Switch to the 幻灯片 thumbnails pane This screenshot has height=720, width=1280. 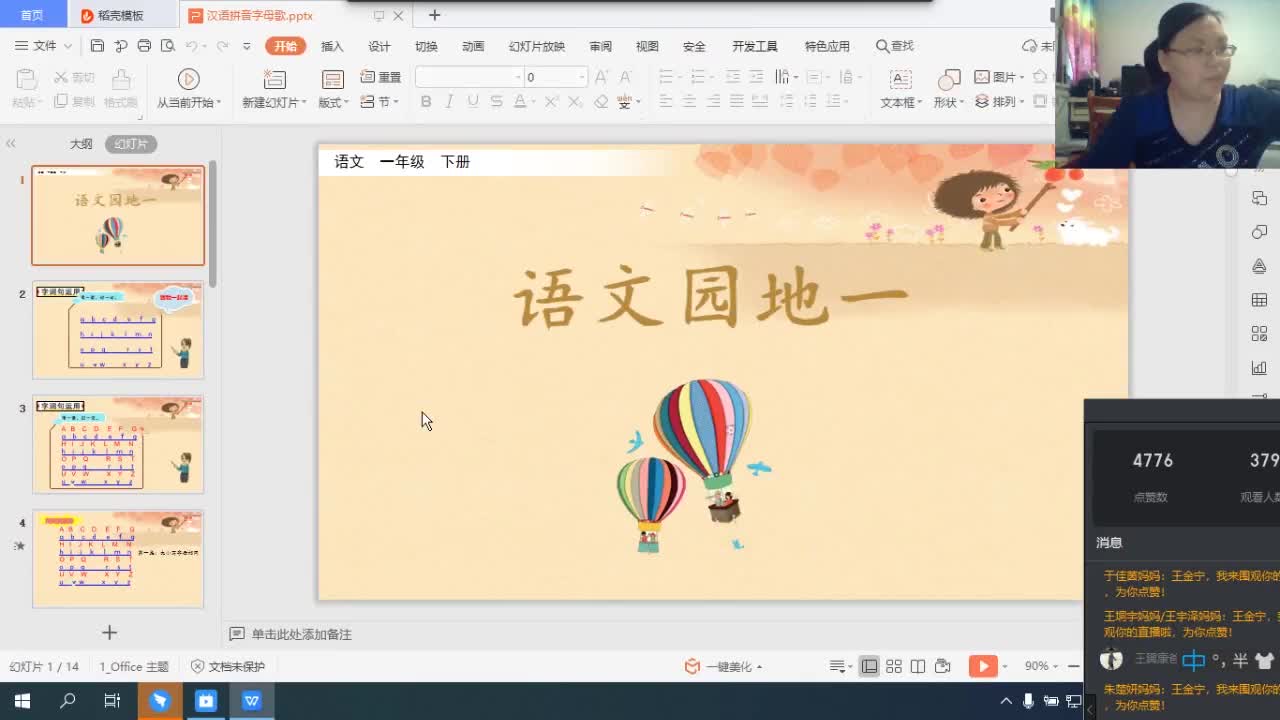click(131, 144)
